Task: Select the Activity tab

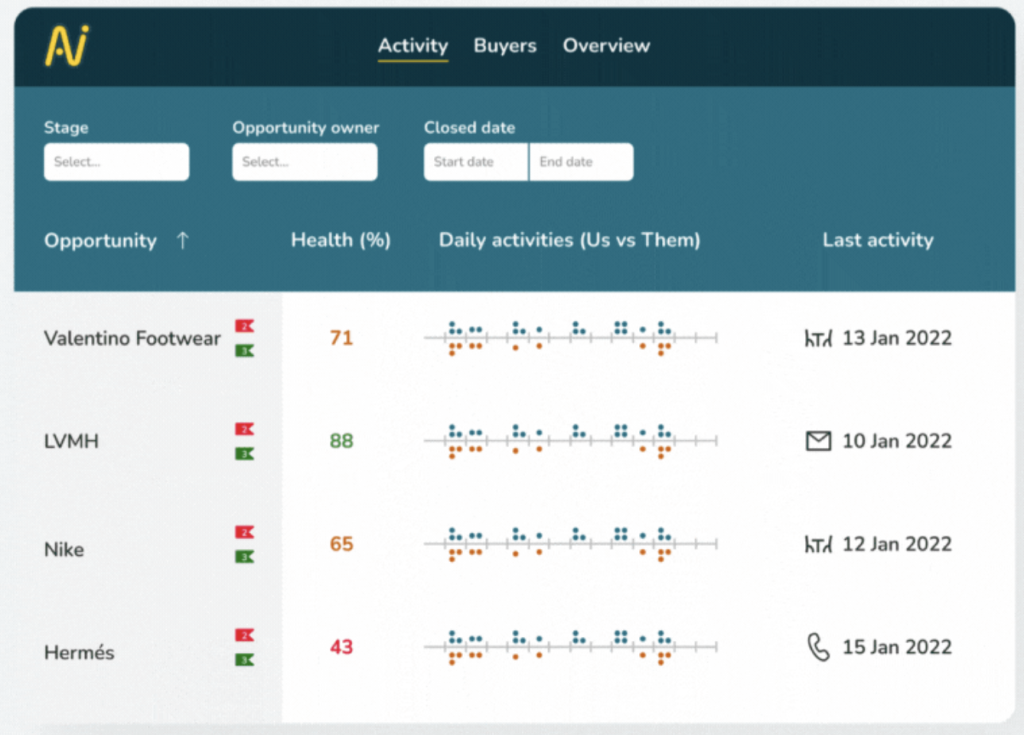Action: [x=413, y=46]
